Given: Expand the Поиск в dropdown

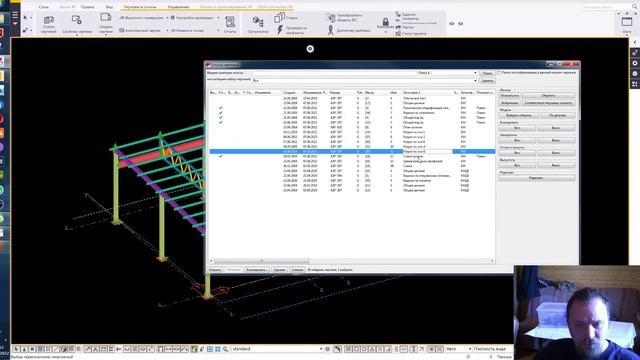Looking at the screenshot, I should click(x=475, y=73).
